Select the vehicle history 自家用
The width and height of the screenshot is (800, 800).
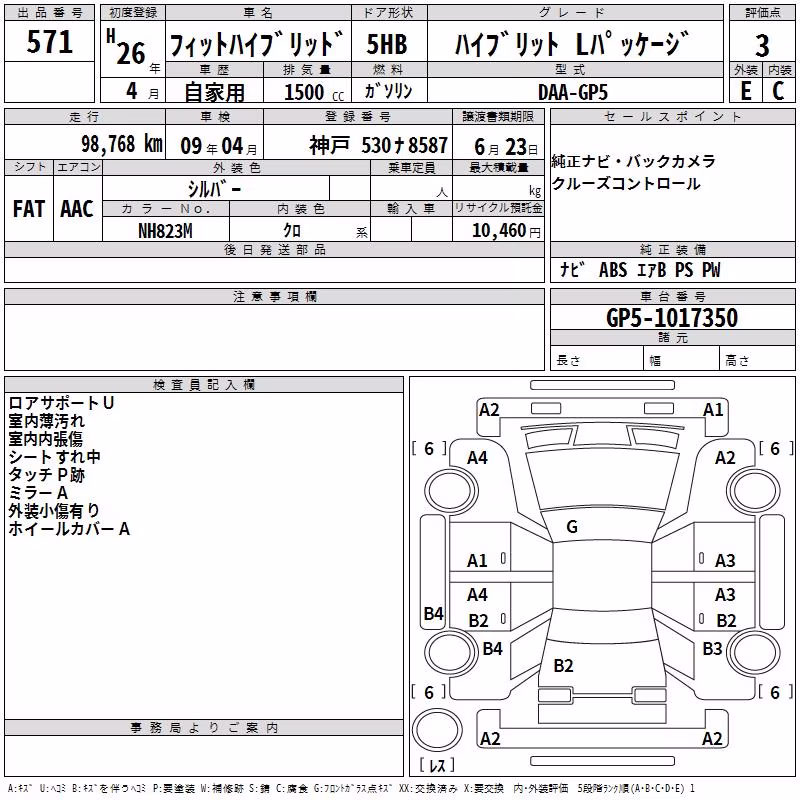tap(214, 92)
